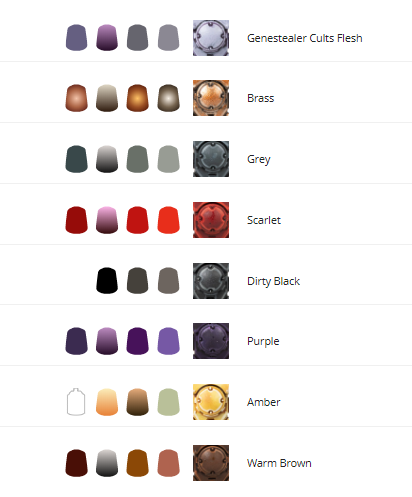Viewport: 412px width, 497px height.
Task: Click the Grey scheme label
Action: coord(259,159)
